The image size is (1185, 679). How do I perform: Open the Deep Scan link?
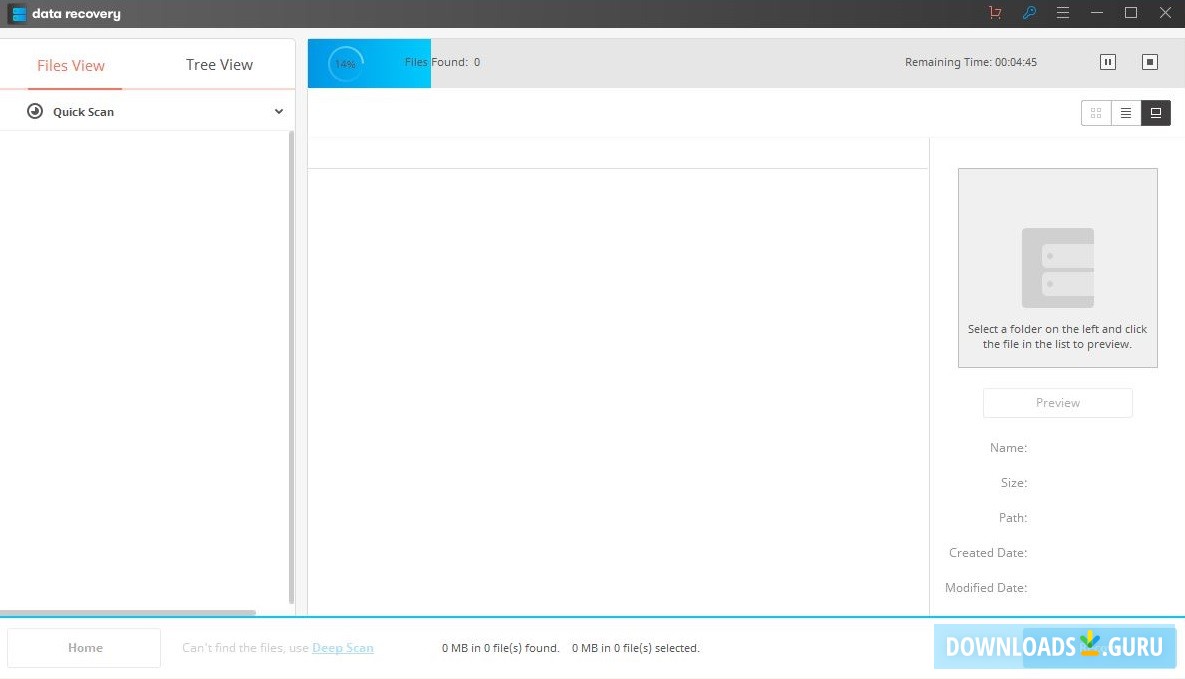click(342, 648)
